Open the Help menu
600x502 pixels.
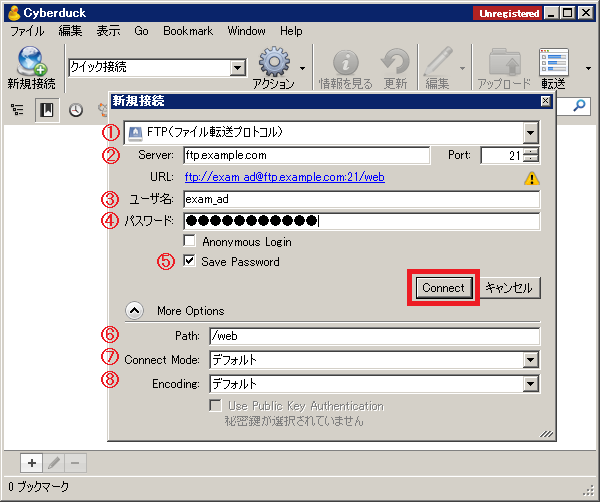(x=291, y=31)
